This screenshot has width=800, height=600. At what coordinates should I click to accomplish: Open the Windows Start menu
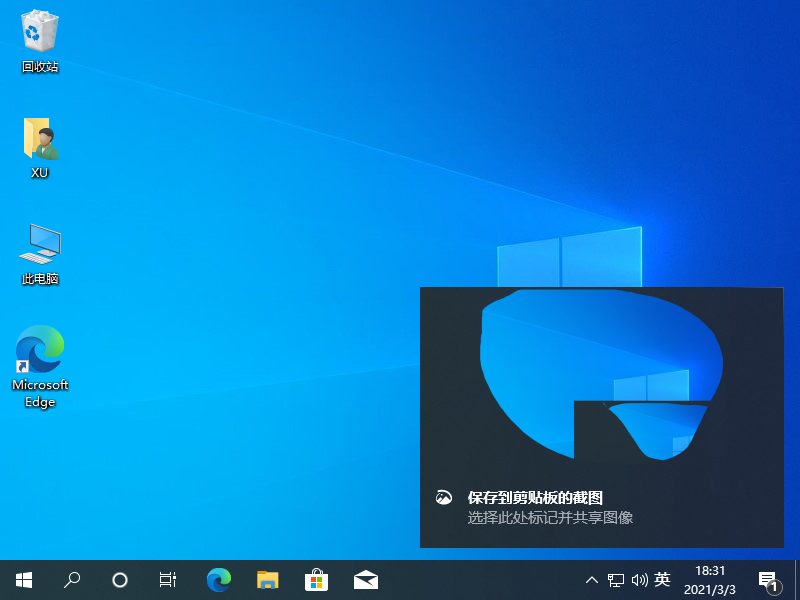[x=24, y=579]
